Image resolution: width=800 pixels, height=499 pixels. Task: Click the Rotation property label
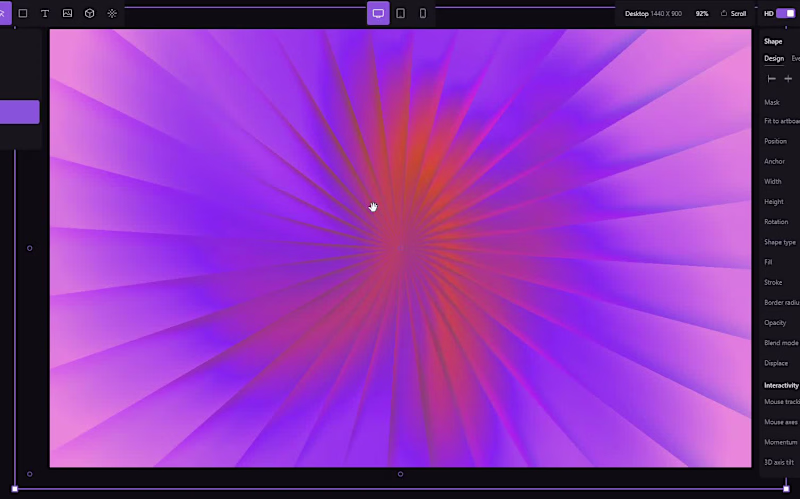coord(776,221)
